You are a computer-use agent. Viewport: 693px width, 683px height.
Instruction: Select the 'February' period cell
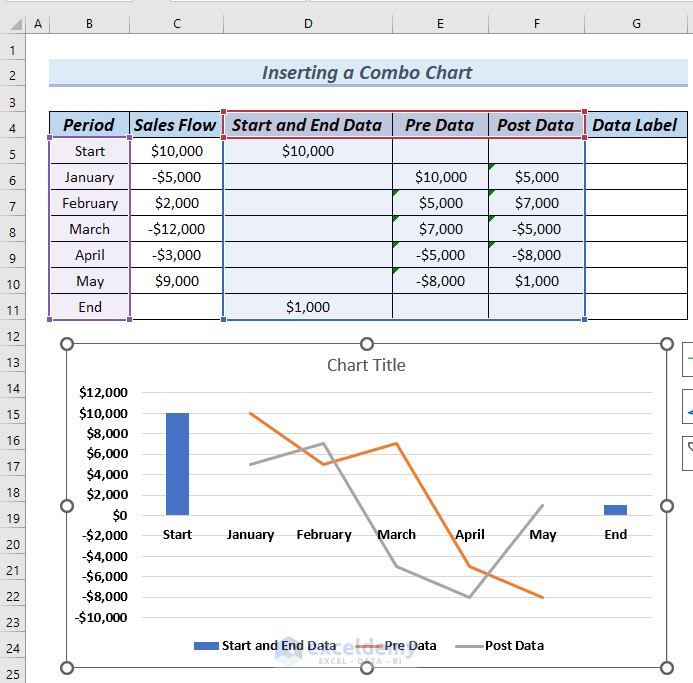(x=89, y=203)
